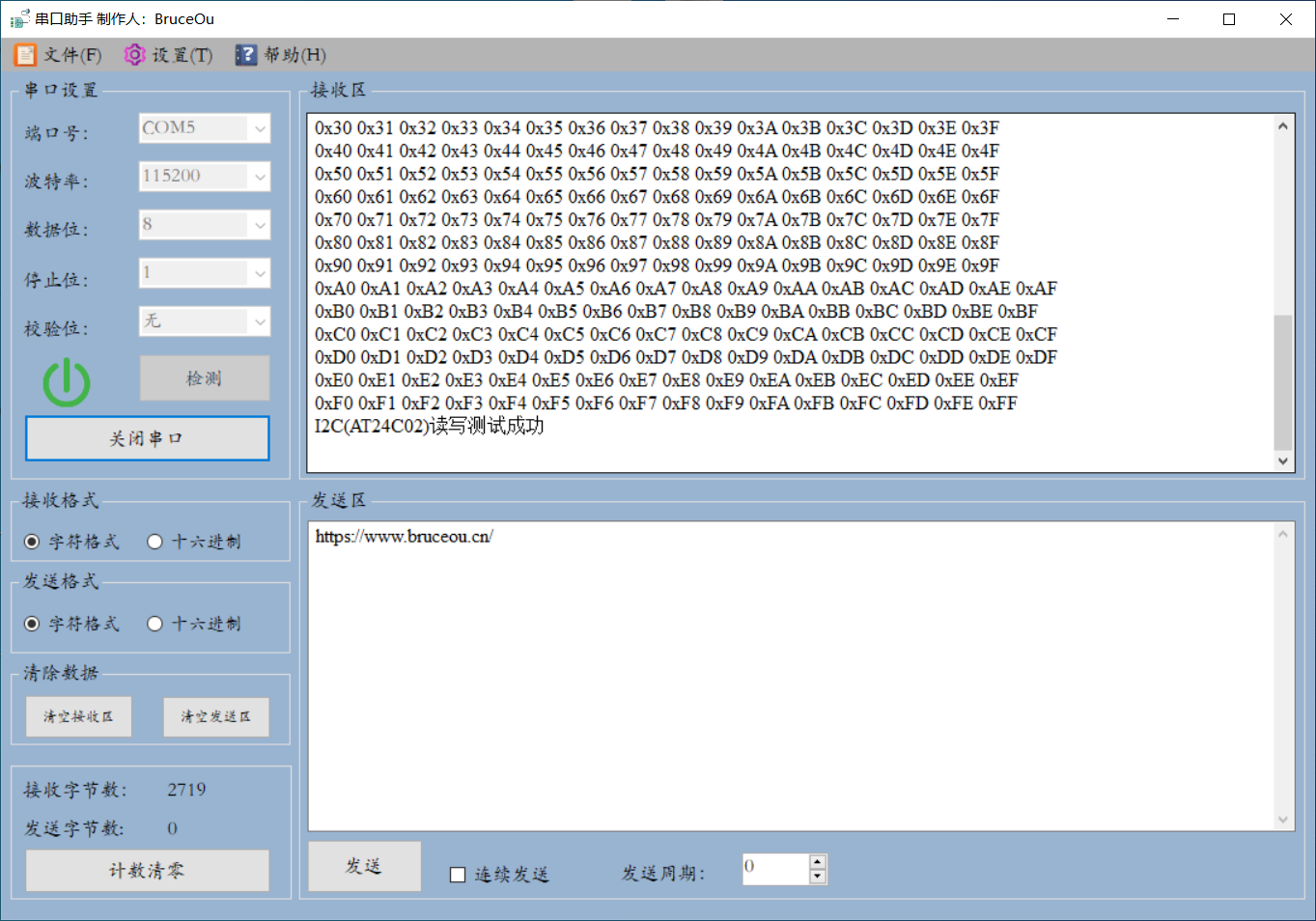The image size is (1316, 921).
Task: Expand the 数据位 dropdown
Action: 260,225
